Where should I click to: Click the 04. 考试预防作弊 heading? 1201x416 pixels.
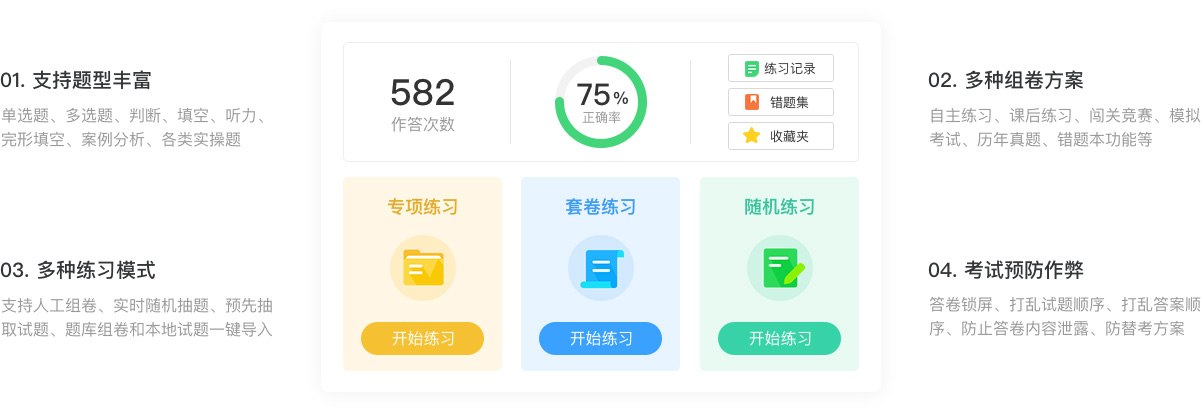tap(1005, 270)
